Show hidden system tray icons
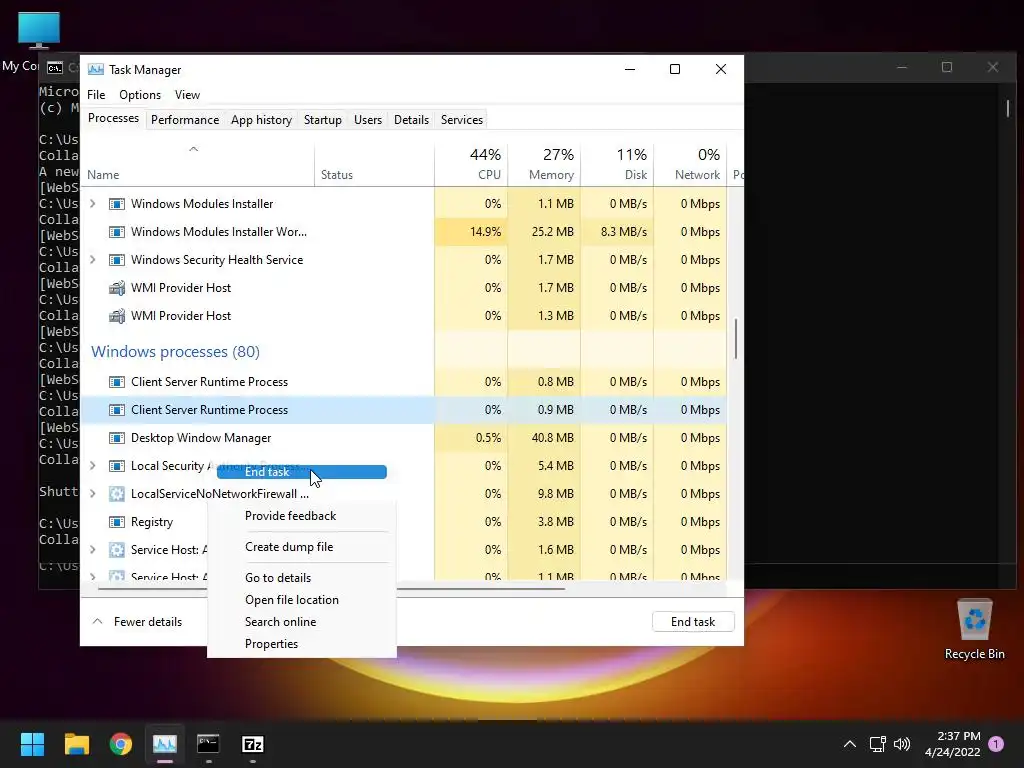Viewport: 1024px width, 768px height. (850, 744)
